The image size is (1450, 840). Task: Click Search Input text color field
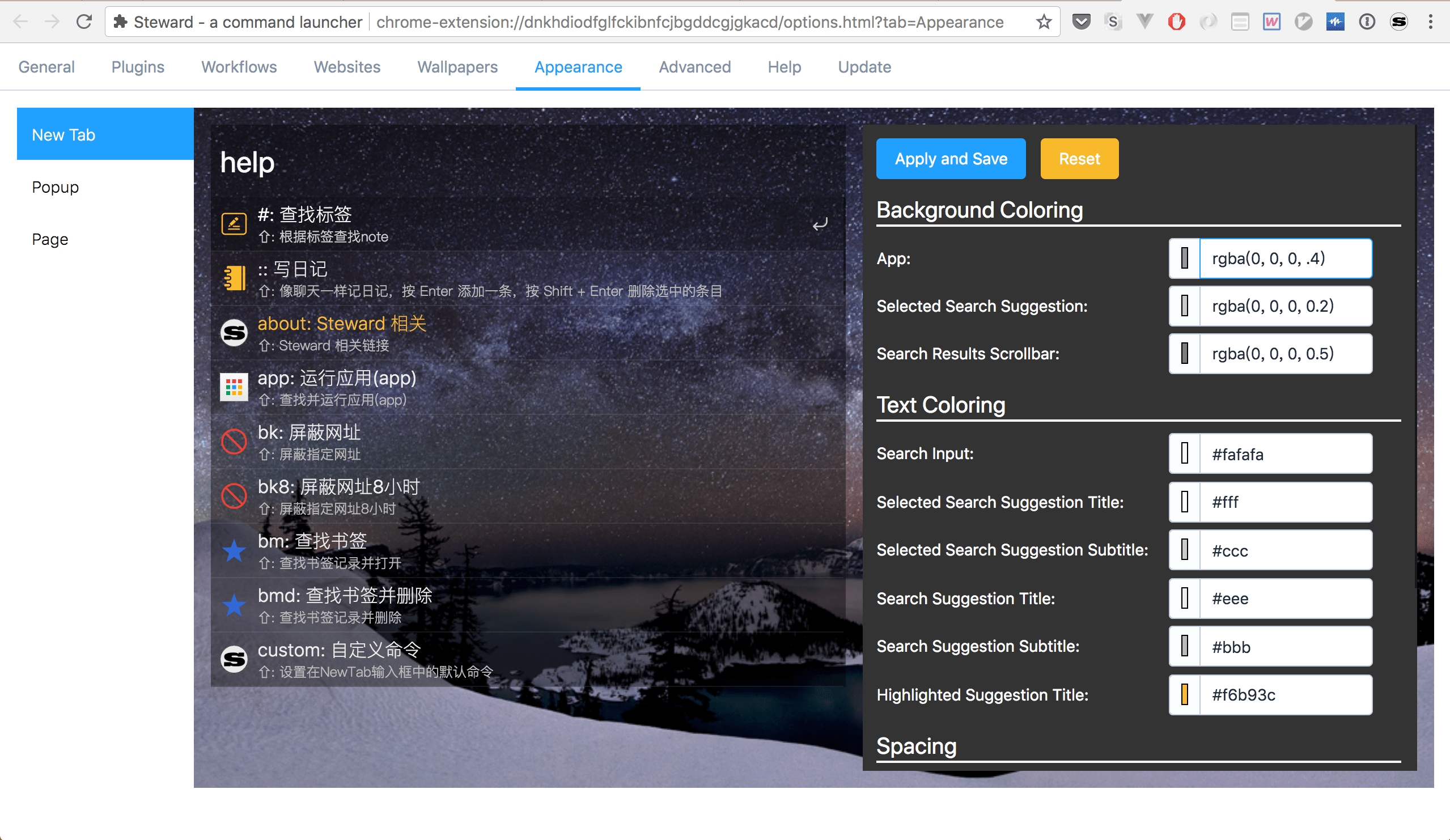1289,453
